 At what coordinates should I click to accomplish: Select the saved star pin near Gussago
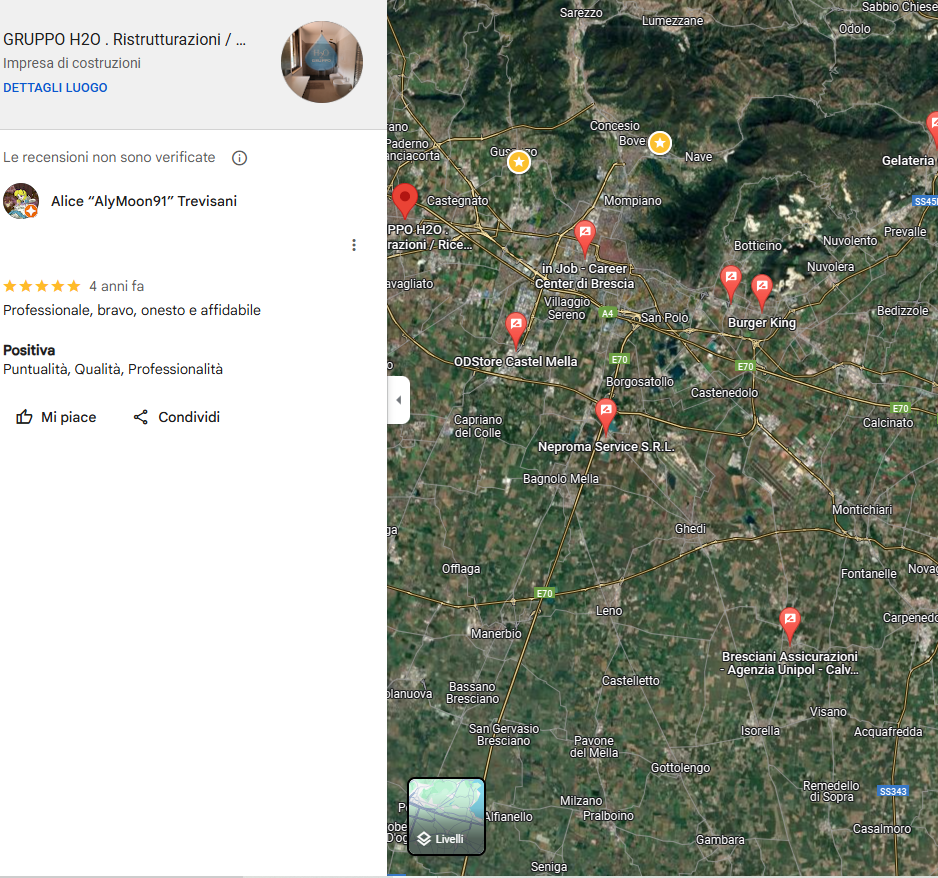click(519, 161)
